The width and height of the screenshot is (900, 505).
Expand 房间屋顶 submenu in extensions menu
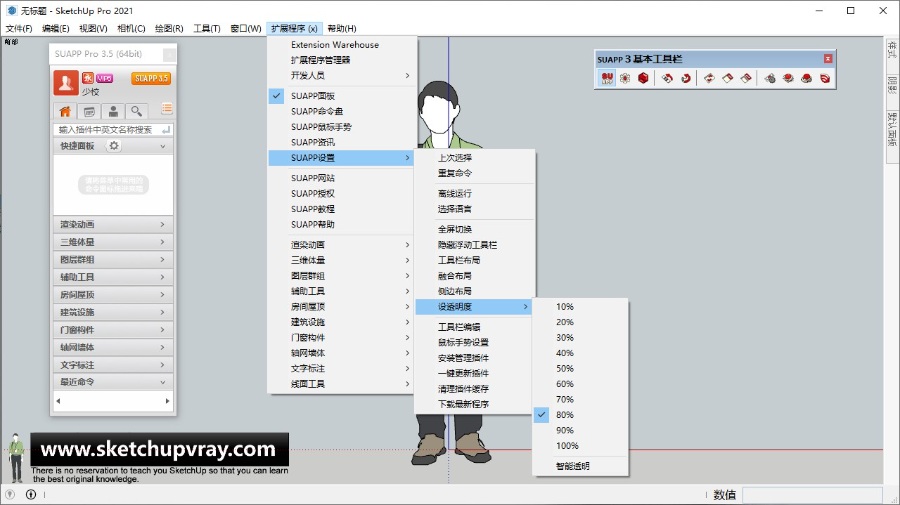point(343,306)
